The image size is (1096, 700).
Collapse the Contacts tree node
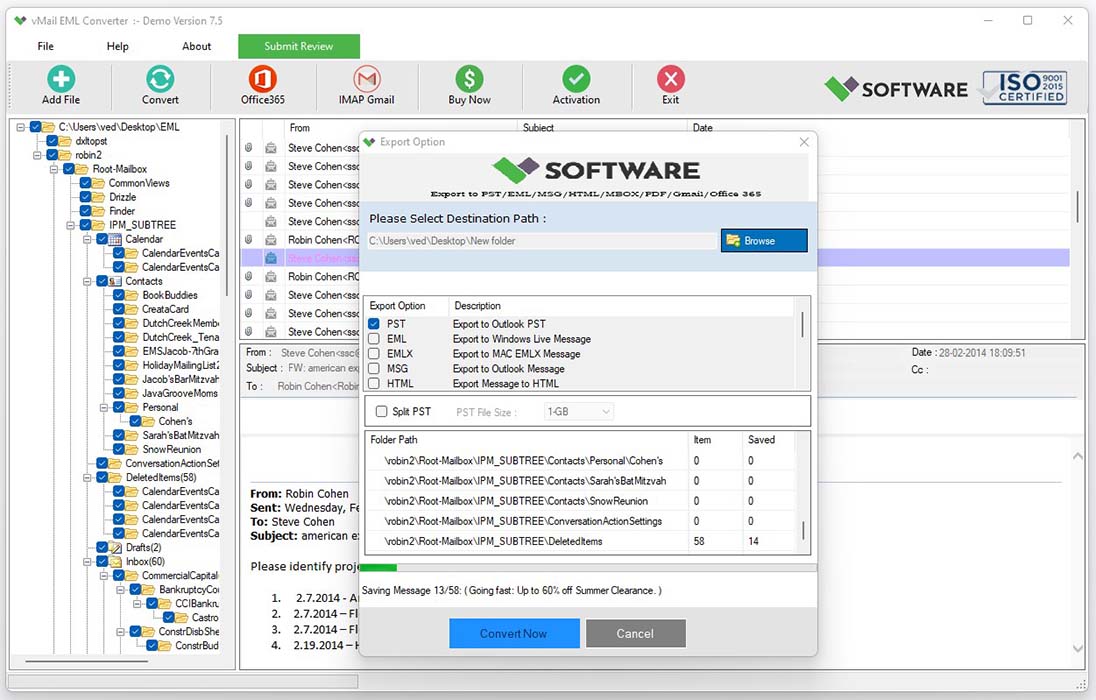tap(87, 281)
